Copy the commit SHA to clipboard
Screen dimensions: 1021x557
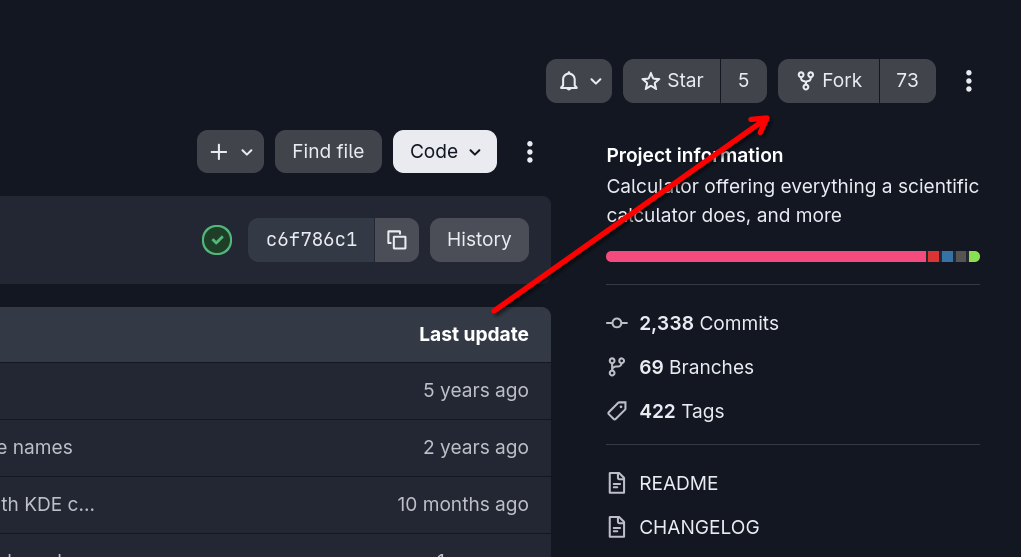tap(397, 240)
